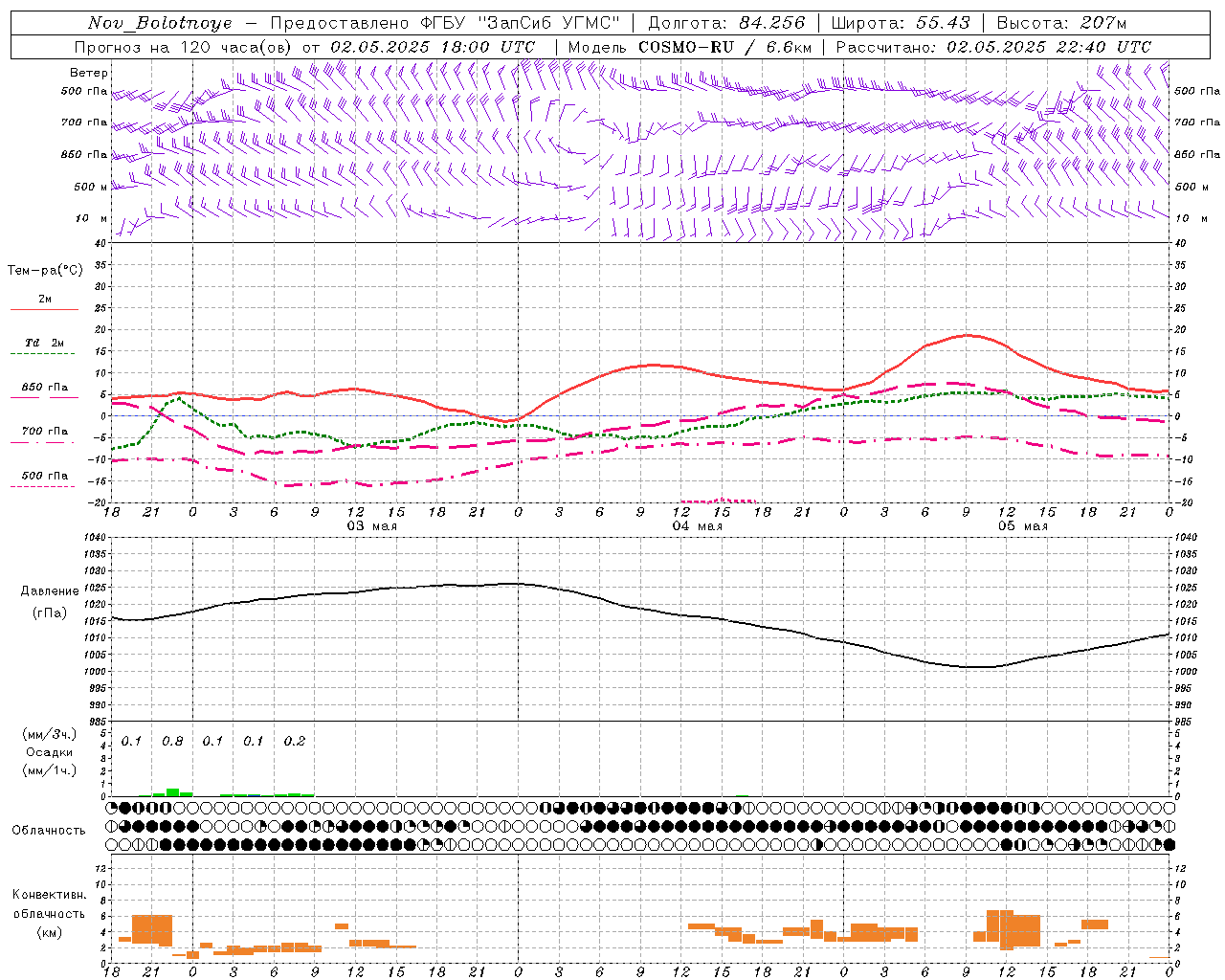This screenshot has width=1225, height=980.
Task: Click the (мм/1ч.) precipitation unit label
Action: pos(50,770)
